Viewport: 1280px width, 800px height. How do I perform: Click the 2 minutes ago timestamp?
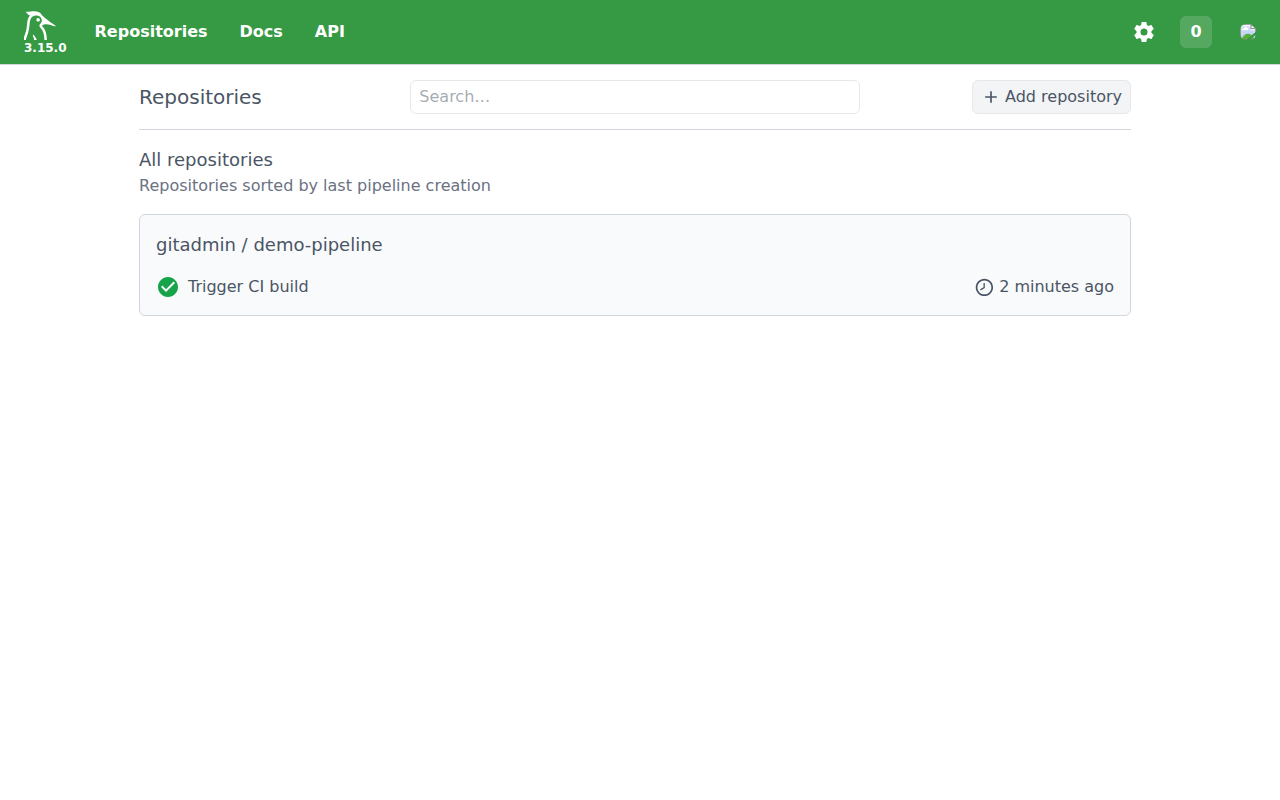pyautogui.click(x=1056, y=287)
